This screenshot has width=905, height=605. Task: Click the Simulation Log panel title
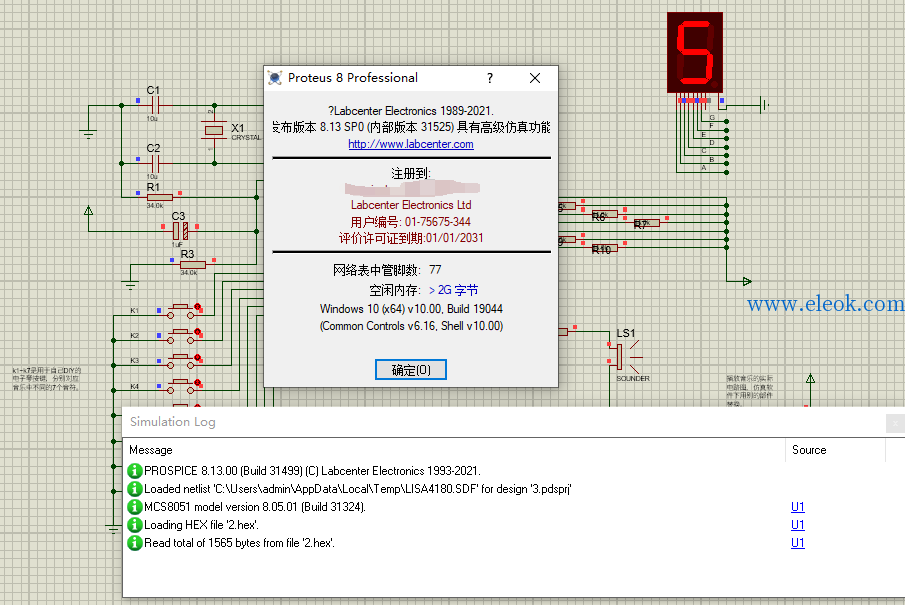pyautogui.click(x=173, y=422)
